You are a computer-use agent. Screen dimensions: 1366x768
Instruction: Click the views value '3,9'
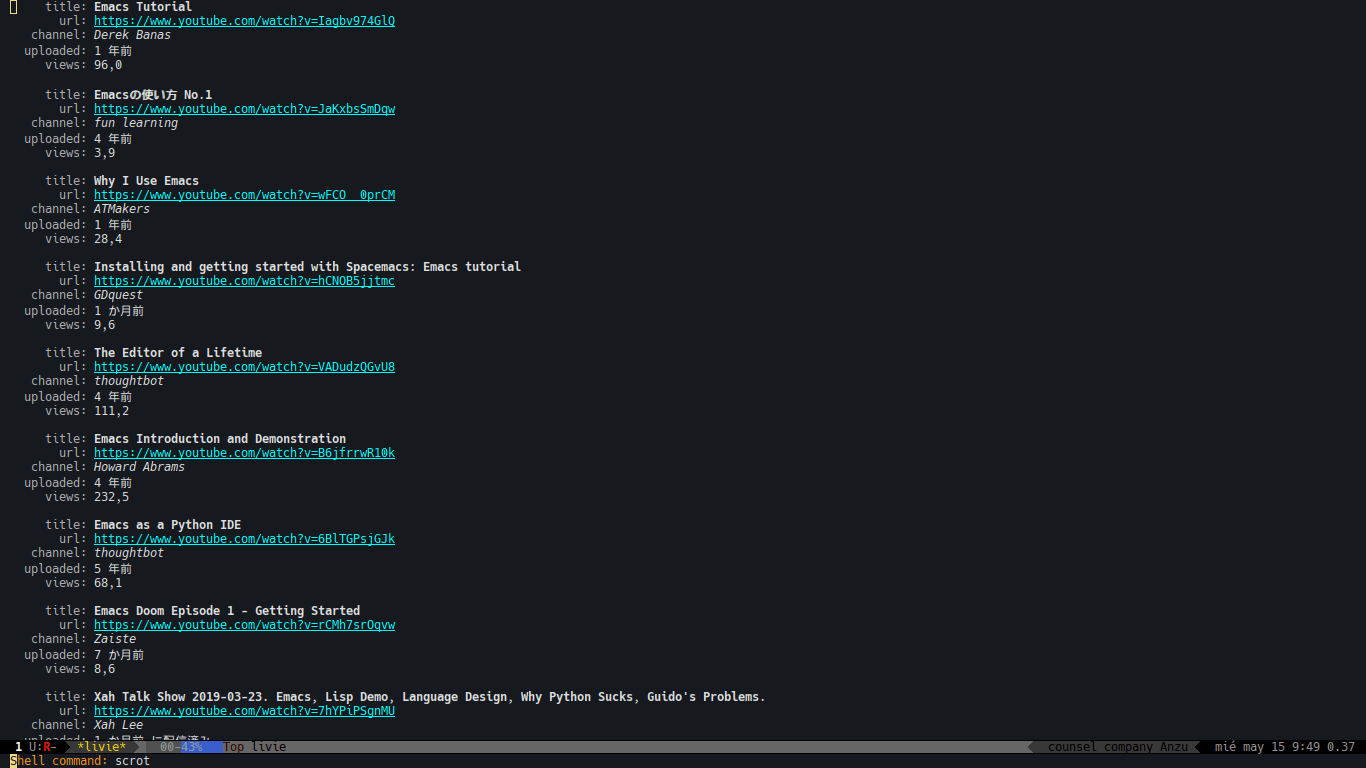point(104,153)
